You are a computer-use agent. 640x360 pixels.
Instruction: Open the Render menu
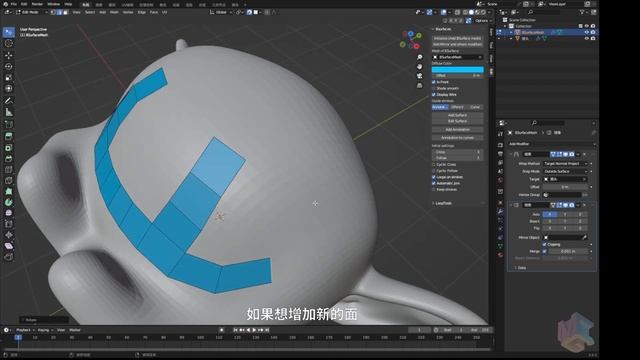tap(37, 4)
